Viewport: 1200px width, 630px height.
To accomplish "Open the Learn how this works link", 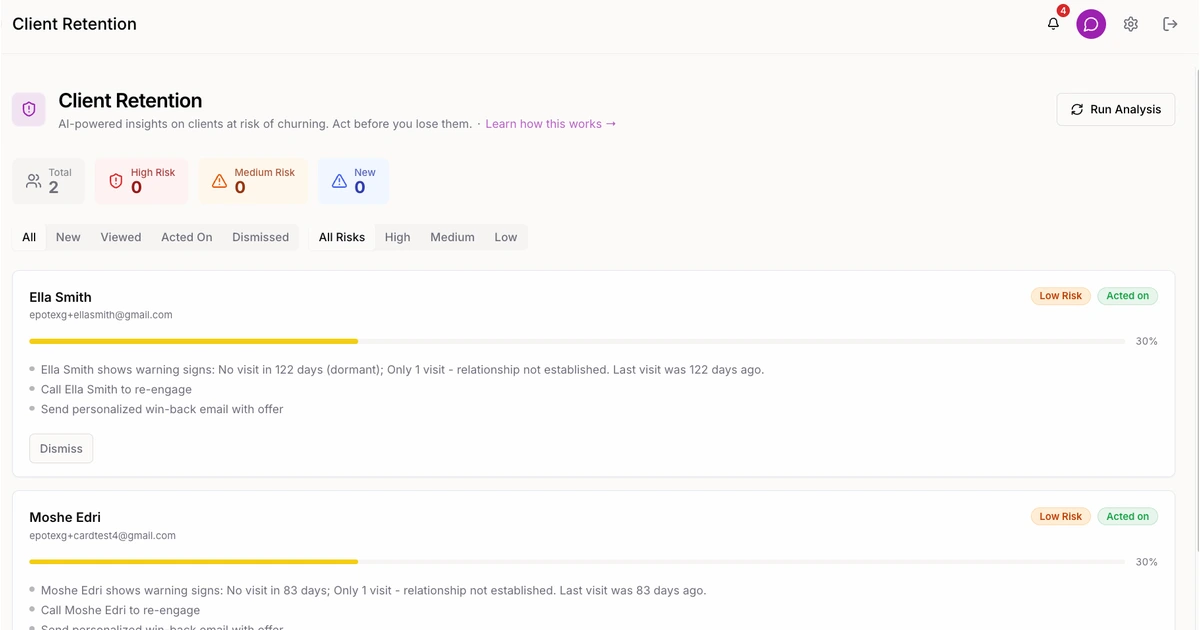I will point(550,124).
